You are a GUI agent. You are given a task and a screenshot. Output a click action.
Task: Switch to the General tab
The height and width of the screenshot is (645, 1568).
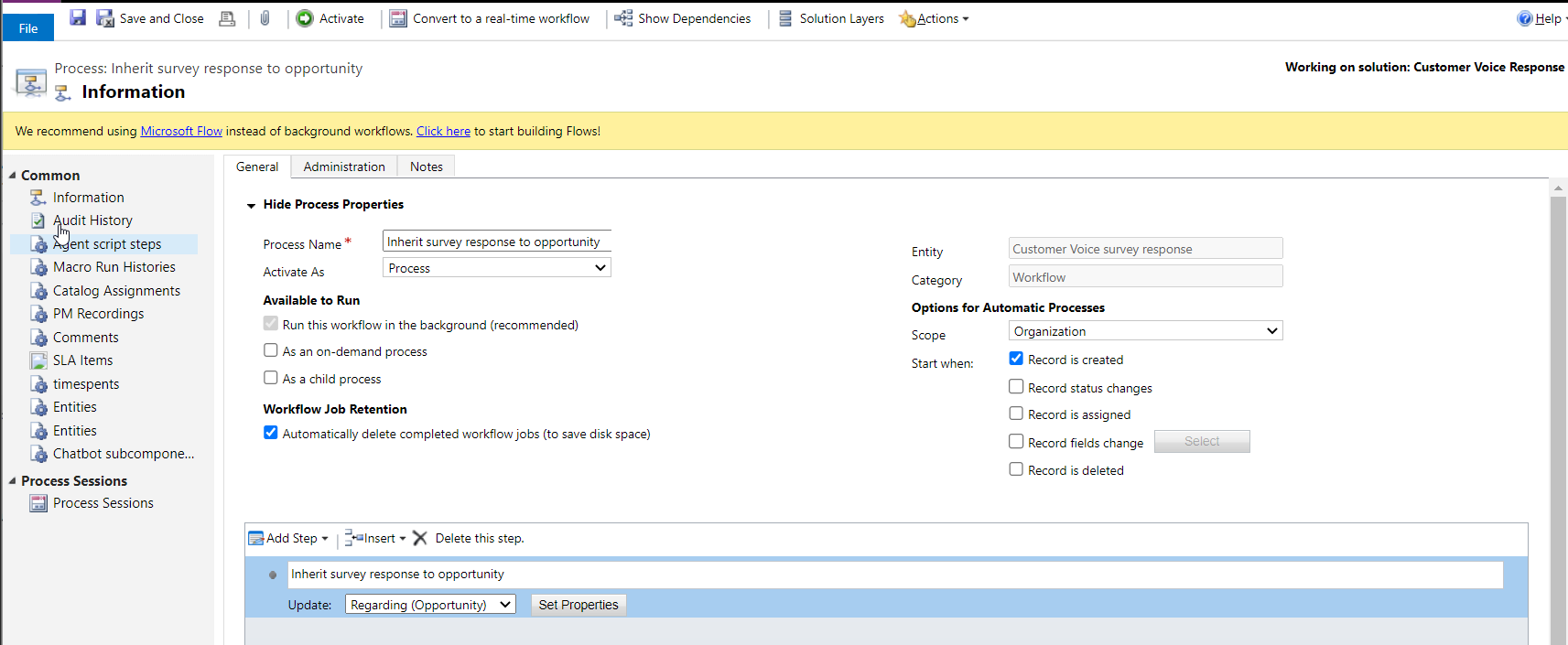click(x=257, y=167)
